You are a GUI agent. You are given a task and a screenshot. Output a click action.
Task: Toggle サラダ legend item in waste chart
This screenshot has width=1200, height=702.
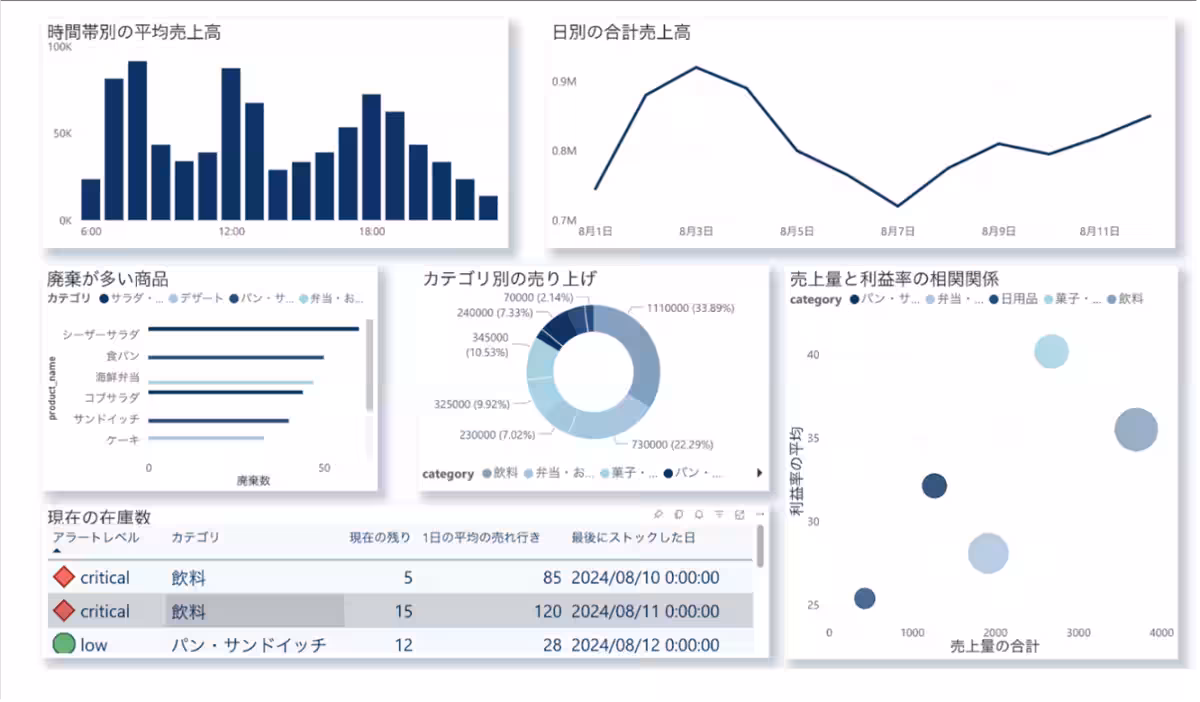[132, 298]
